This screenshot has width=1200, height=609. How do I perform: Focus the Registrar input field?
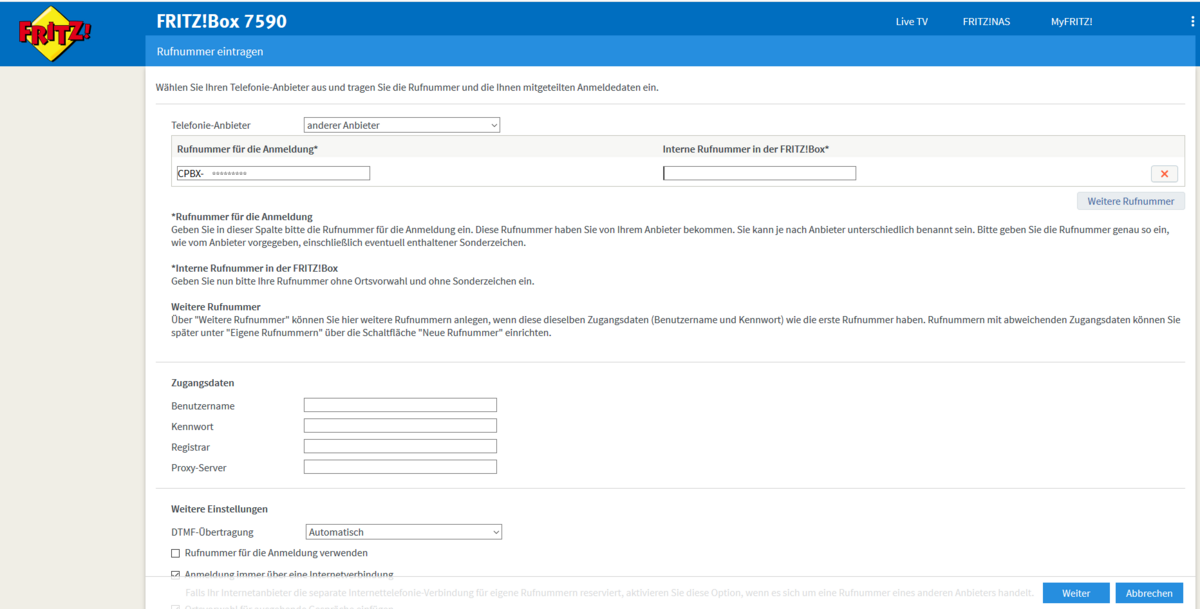pyautogui.click(x=400, y=446)
